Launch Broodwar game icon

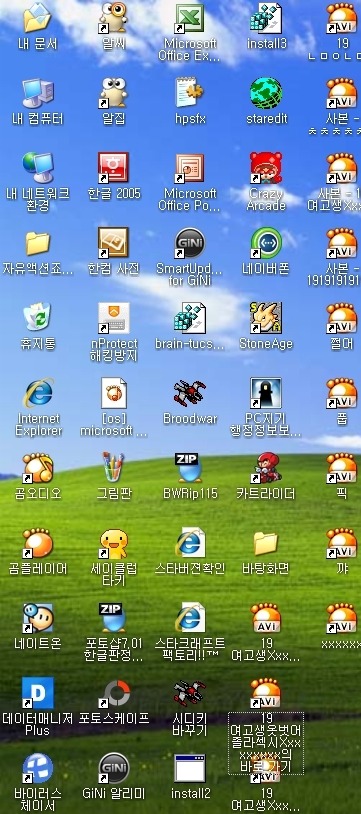click(x=190, y=393)
